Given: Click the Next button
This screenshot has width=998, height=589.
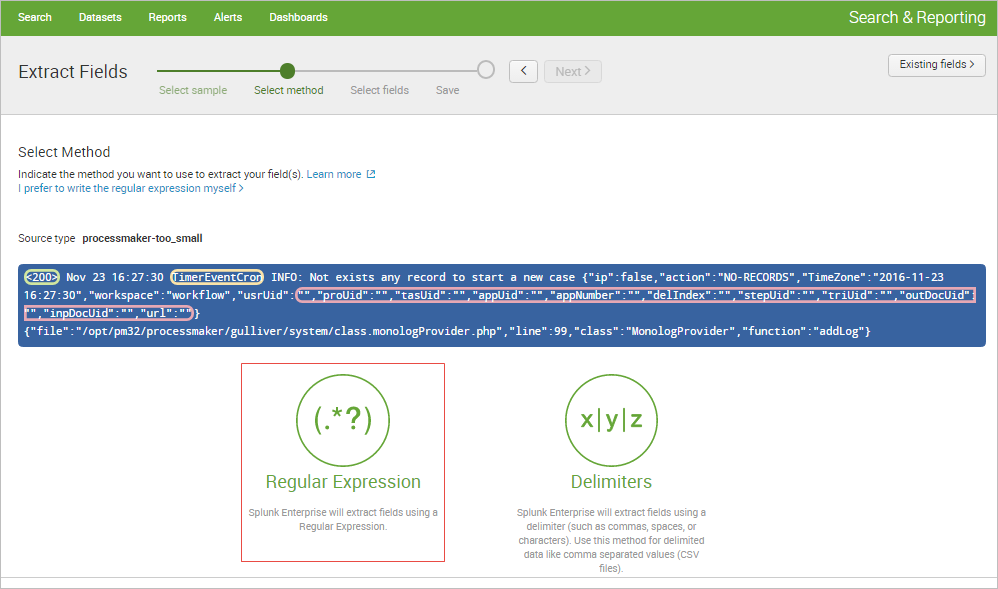Looking at the screenshot, I should click(572, 71).
